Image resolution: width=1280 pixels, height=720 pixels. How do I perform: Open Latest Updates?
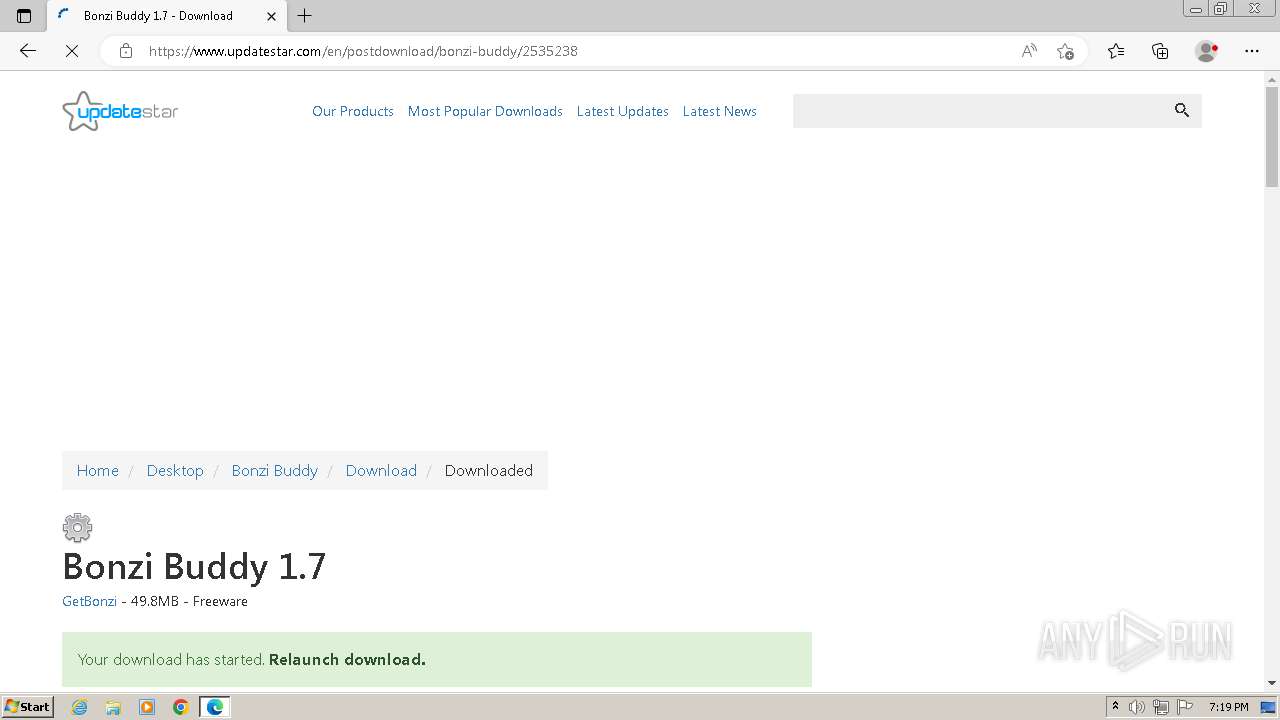click(x=623, y=111)
